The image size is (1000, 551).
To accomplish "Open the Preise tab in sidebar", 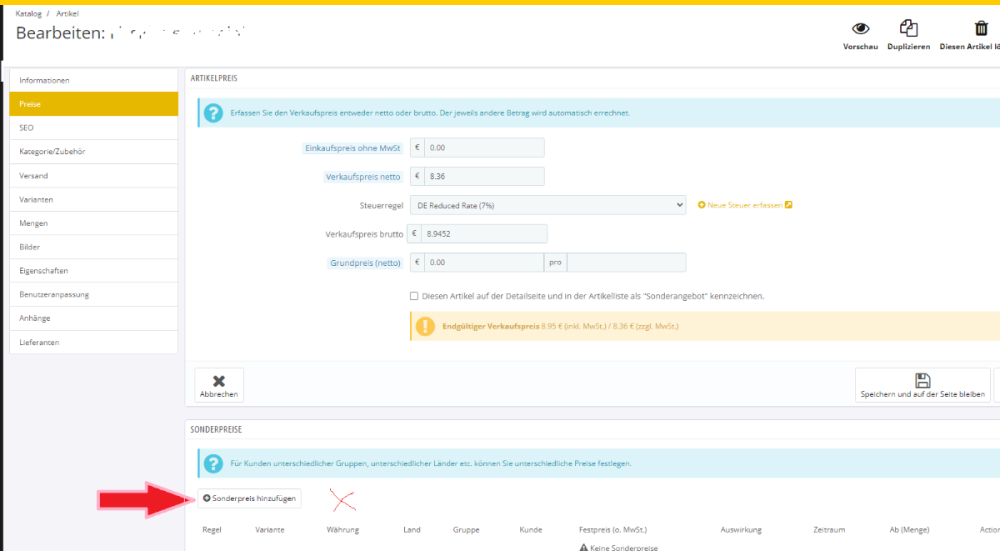I will pos(94,104).
